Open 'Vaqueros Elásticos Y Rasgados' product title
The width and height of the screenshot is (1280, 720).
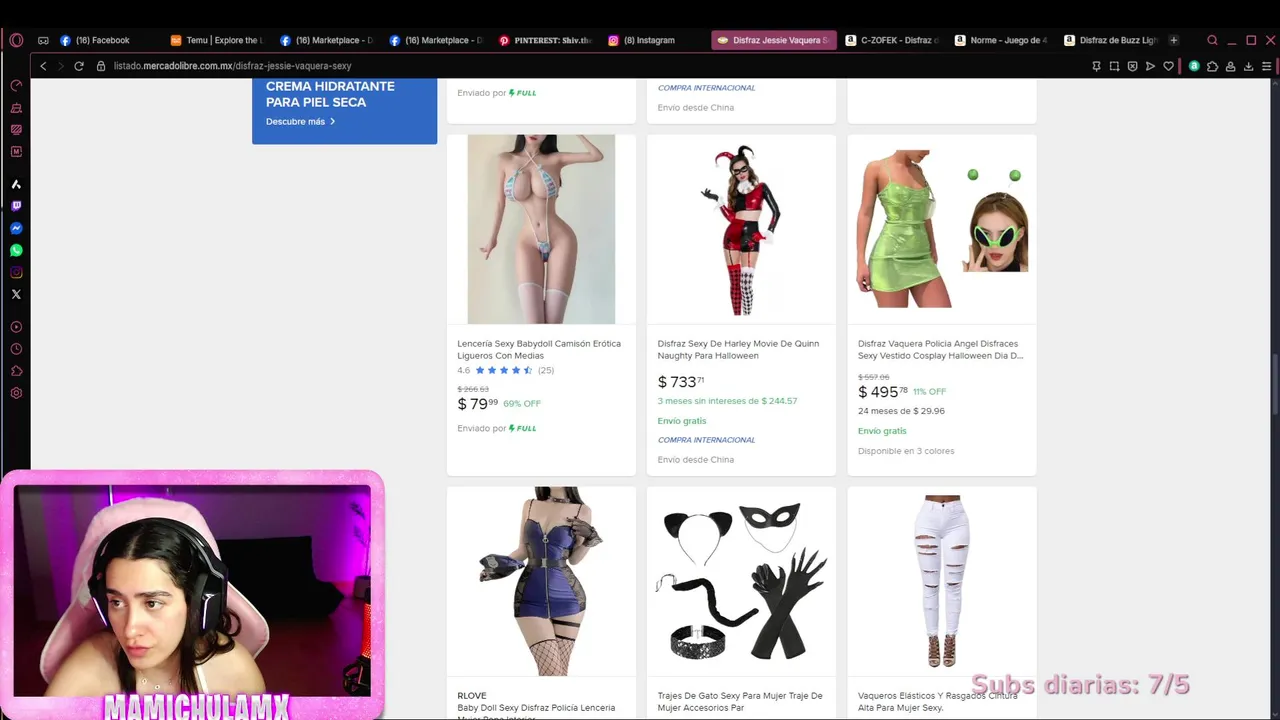pos(938,702)
